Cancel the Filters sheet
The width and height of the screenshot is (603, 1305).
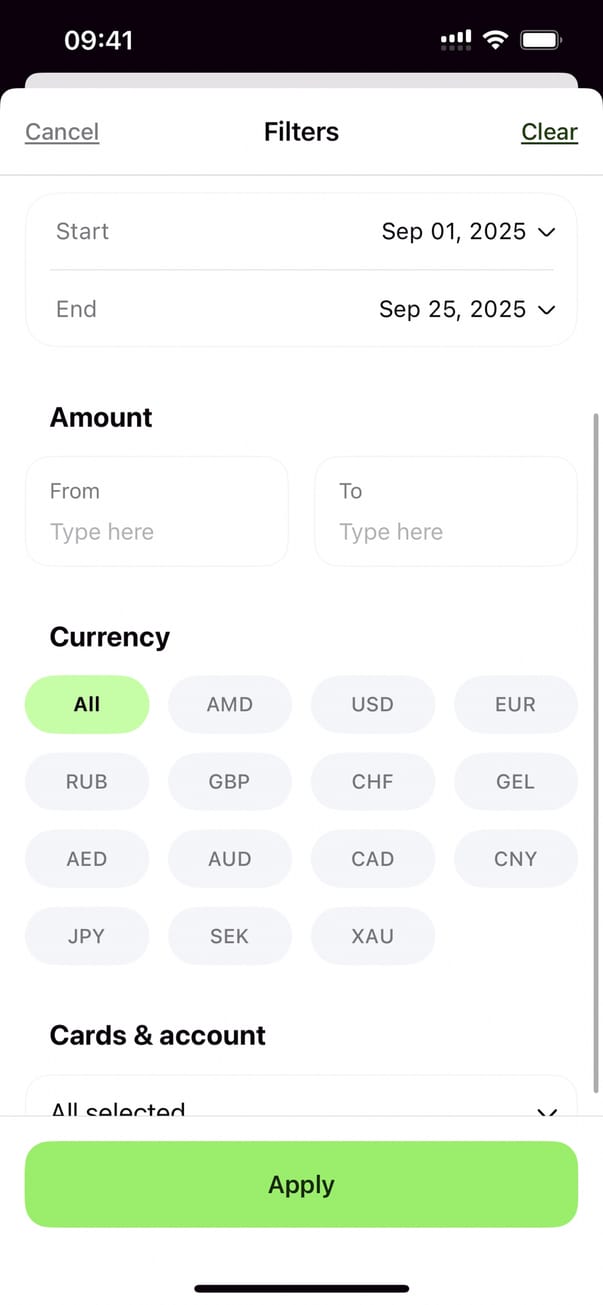tap(62, 132)
